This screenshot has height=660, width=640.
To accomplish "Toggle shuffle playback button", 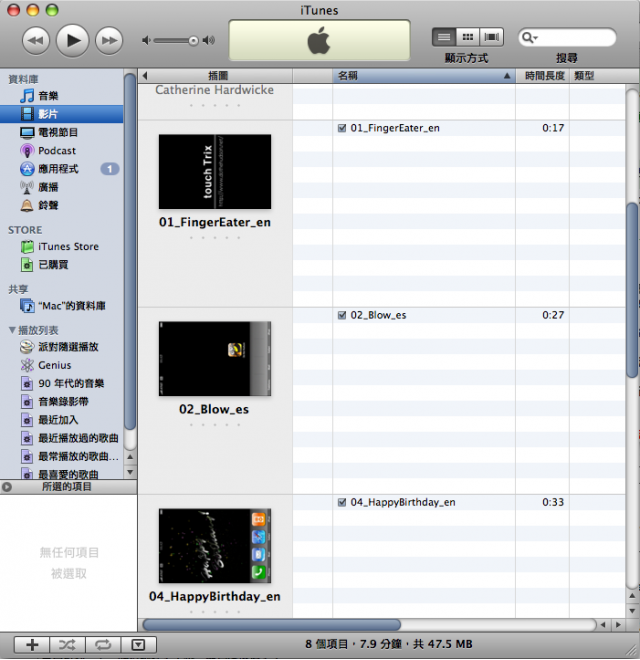I will tap(67, 645).
